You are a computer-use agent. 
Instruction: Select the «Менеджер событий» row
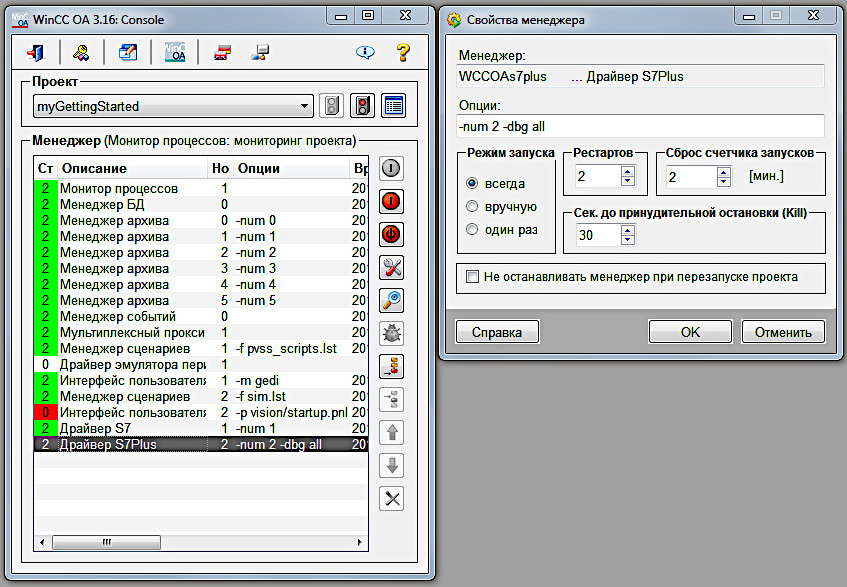pos(201,316)
